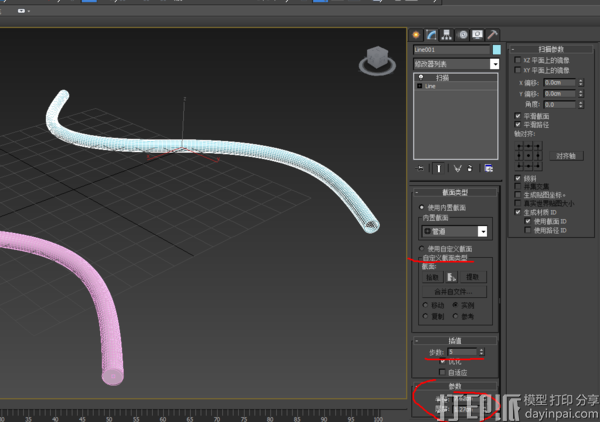Expand the Line entry in modifier stack
This screenshot has width=600, height=422.
tap(420, 86)
